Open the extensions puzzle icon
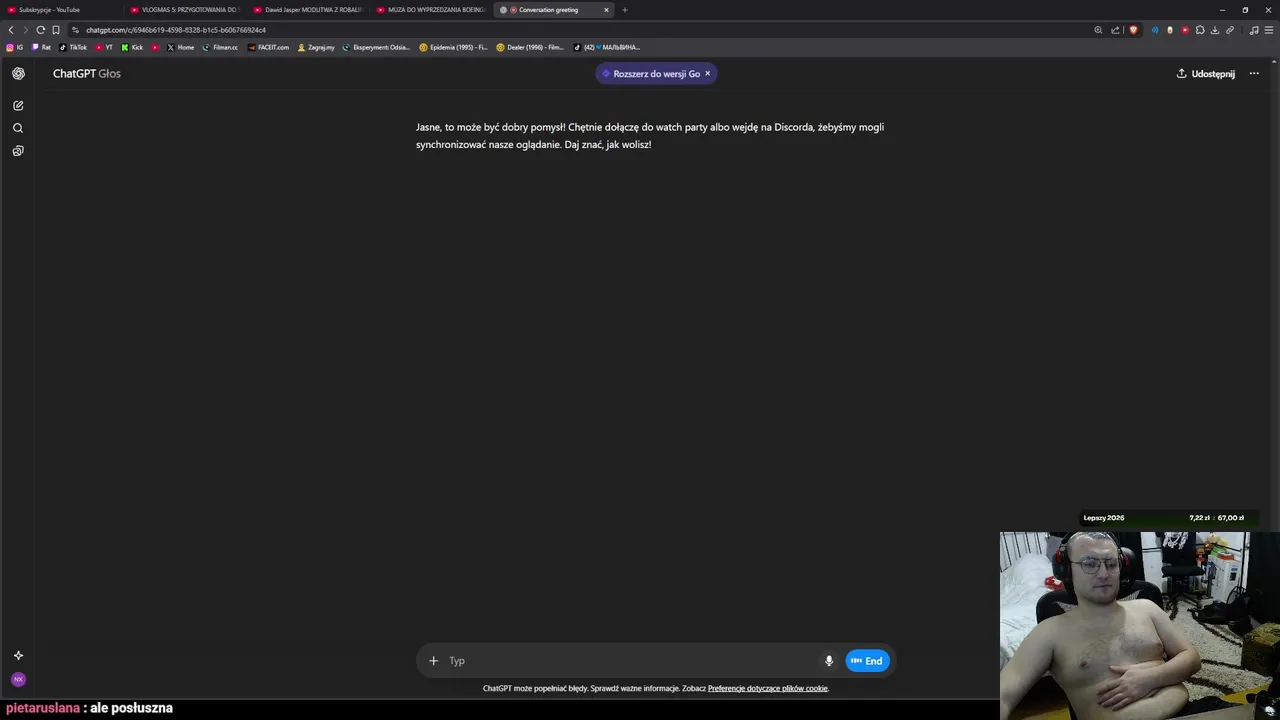 1200,30
